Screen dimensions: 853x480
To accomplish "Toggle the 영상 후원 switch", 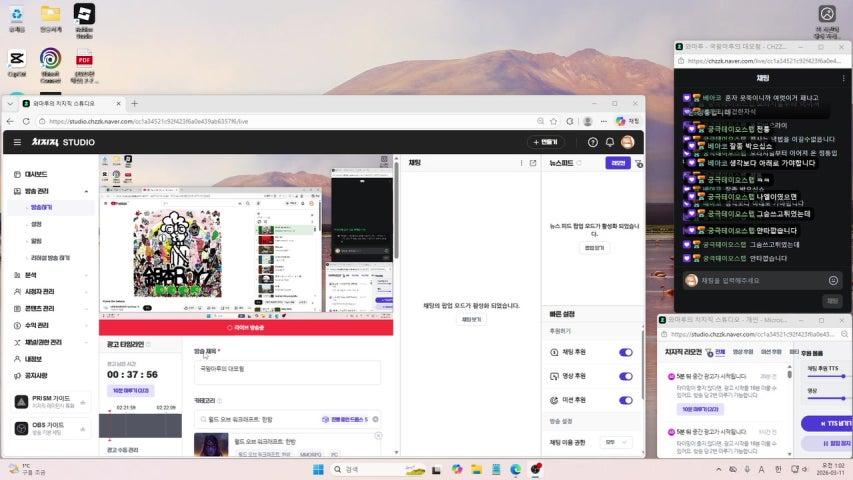I will (626, 376).
